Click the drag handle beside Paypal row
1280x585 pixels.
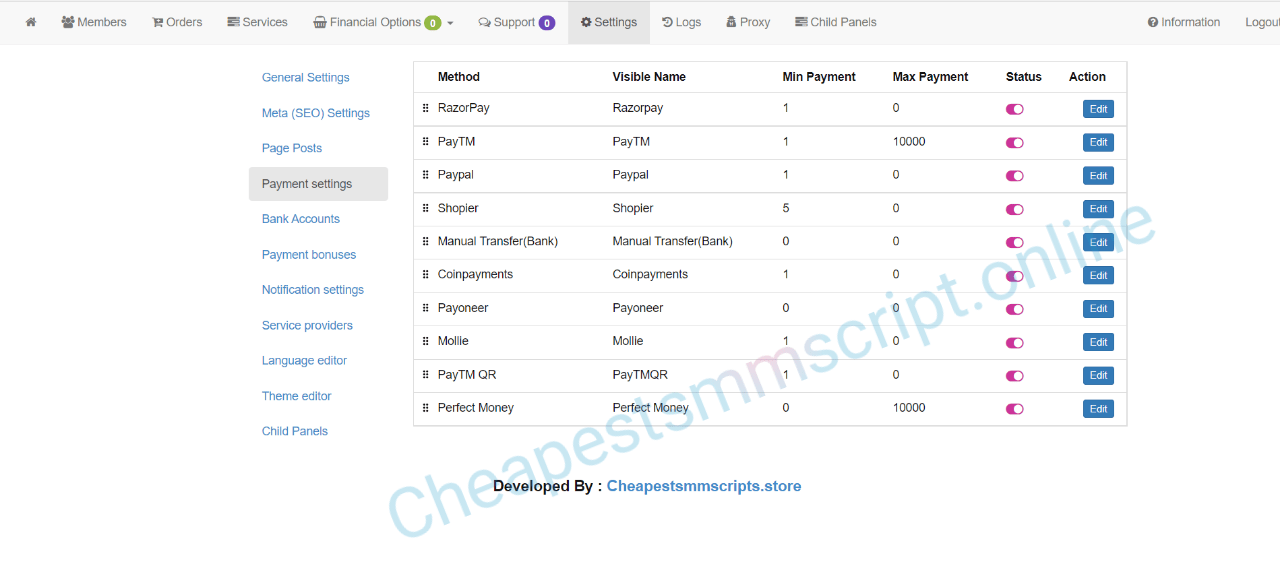425,175
